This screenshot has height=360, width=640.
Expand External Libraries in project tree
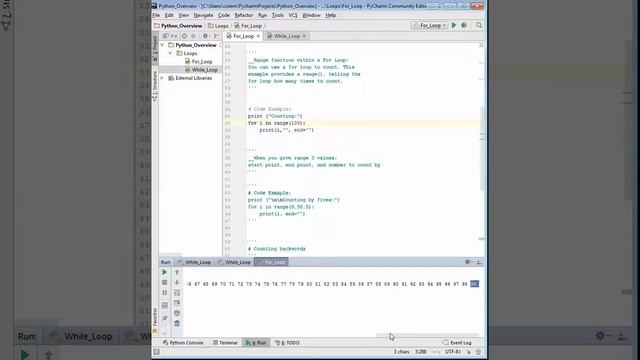(162, 78)
